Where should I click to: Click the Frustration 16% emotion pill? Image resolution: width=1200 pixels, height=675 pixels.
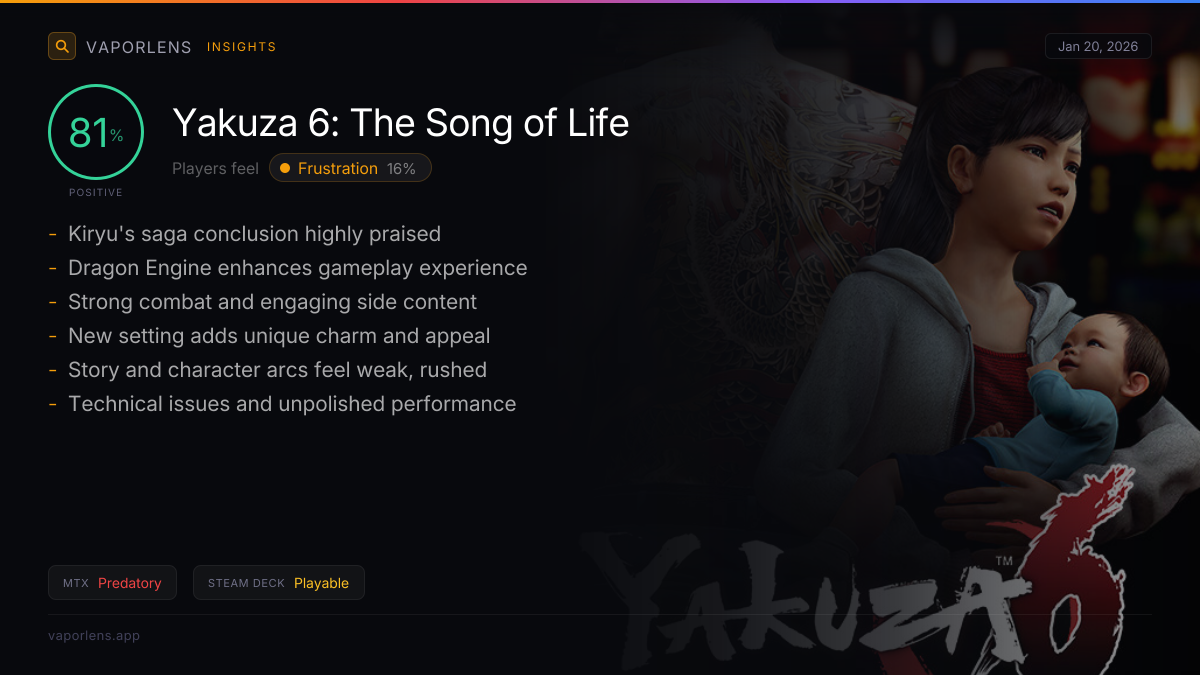350,168
